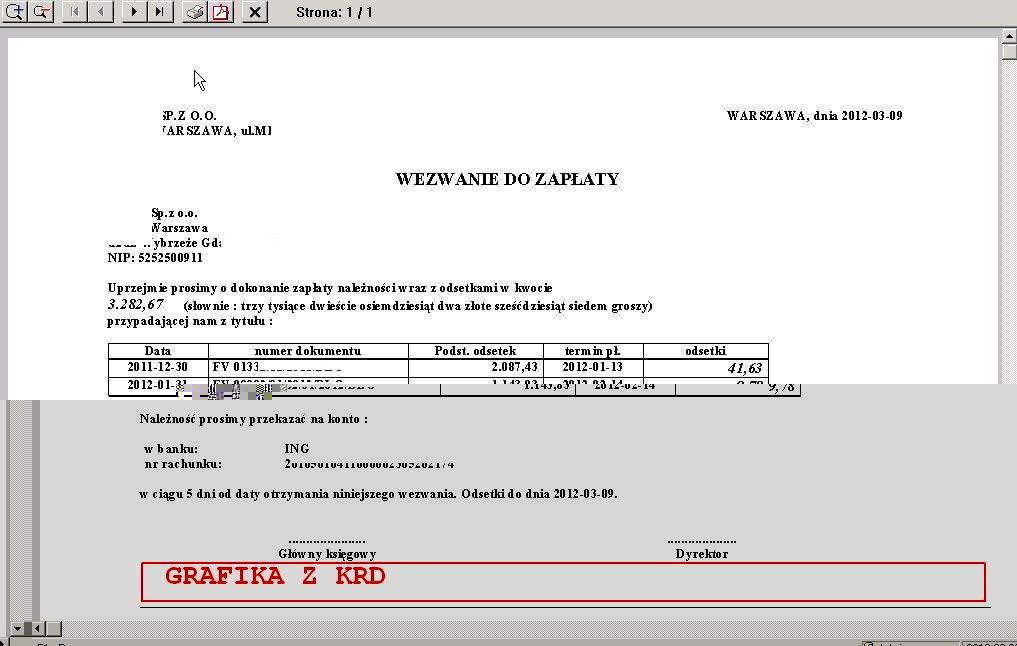Click the '2012-01-13' due date cell
The image size is (1017, 646).
(x=592, y=367)
